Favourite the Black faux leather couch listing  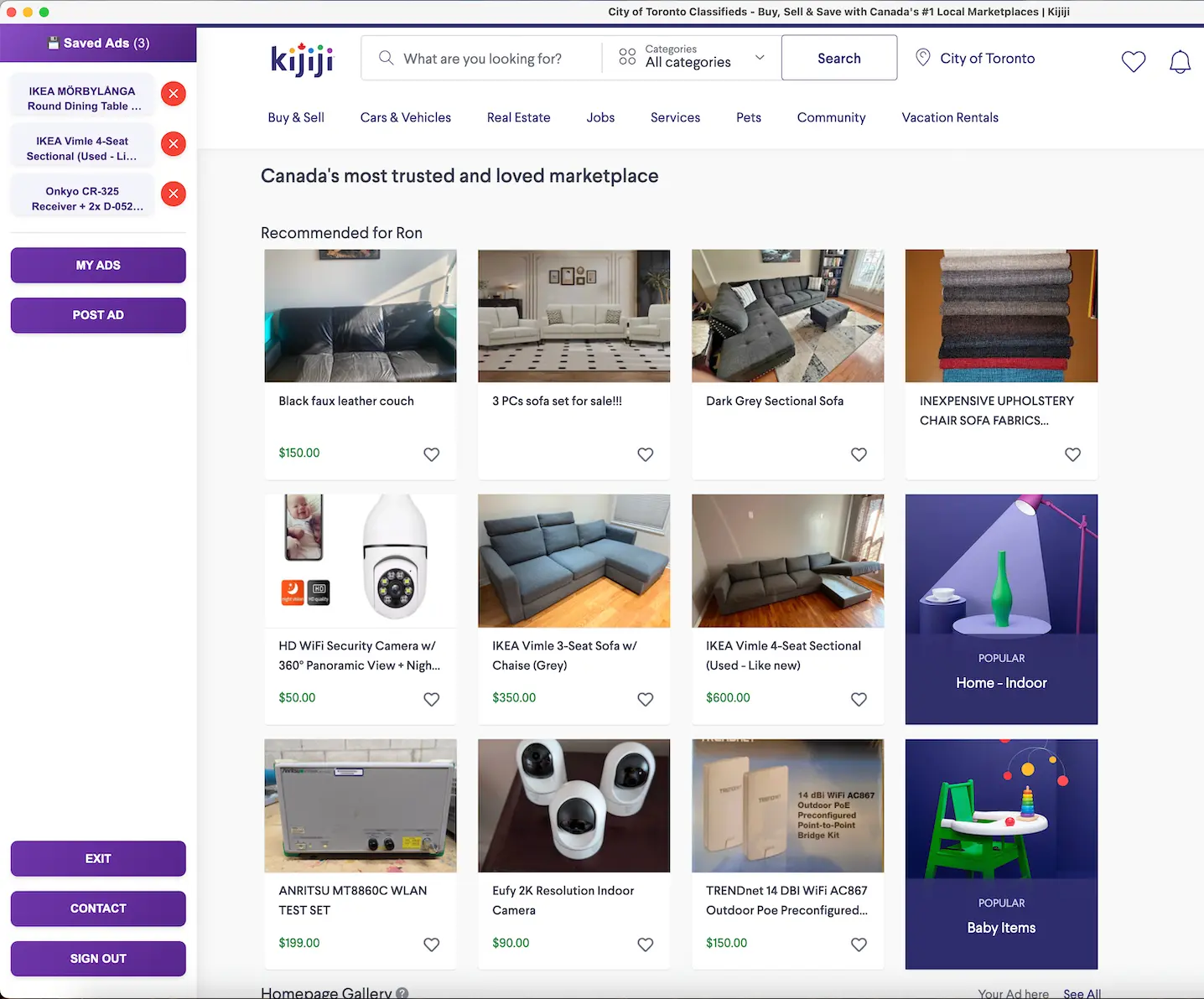click(431, 454)
